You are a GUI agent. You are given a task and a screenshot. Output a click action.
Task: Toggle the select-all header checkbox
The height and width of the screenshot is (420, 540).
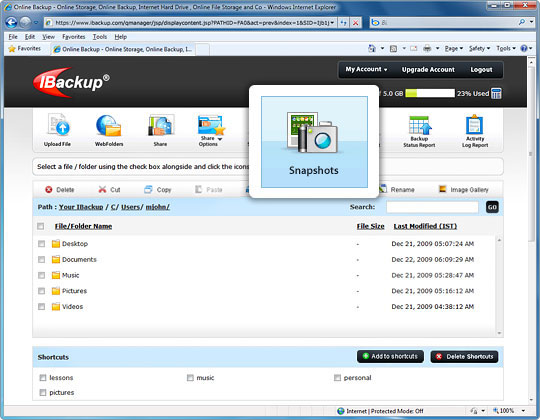click(41, 226)
